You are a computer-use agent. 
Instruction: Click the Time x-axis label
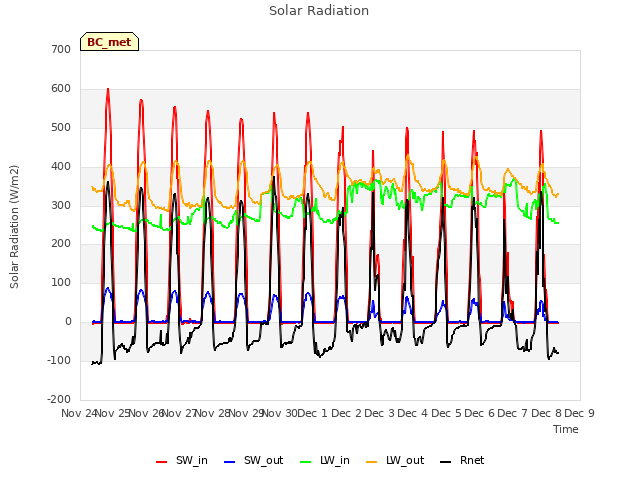tap(566, 429)
